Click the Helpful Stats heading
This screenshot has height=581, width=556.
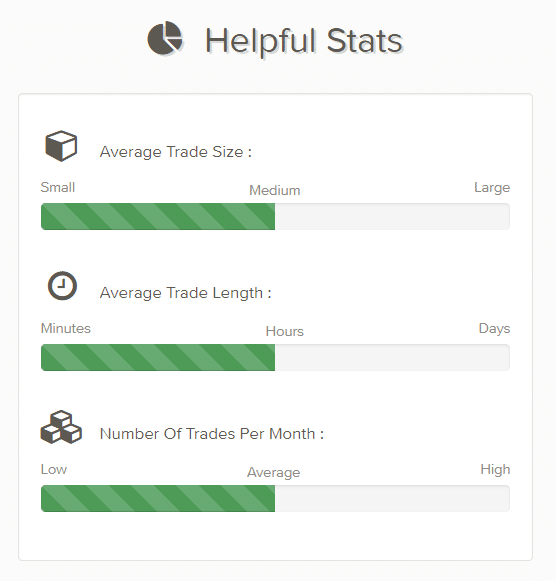[304, 41]
